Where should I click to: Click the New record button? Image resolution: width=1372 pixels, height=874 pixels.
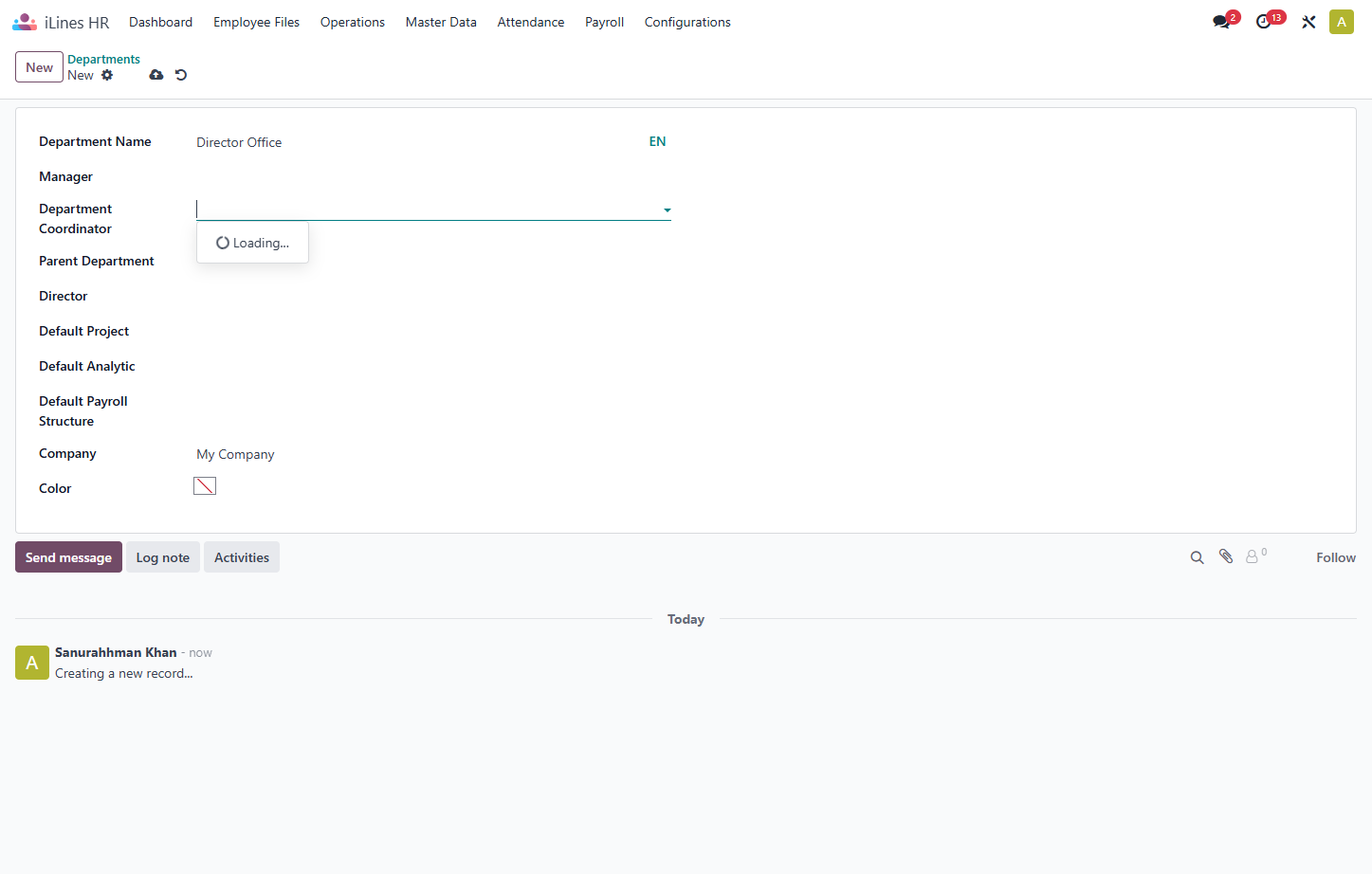pos(39,67)
